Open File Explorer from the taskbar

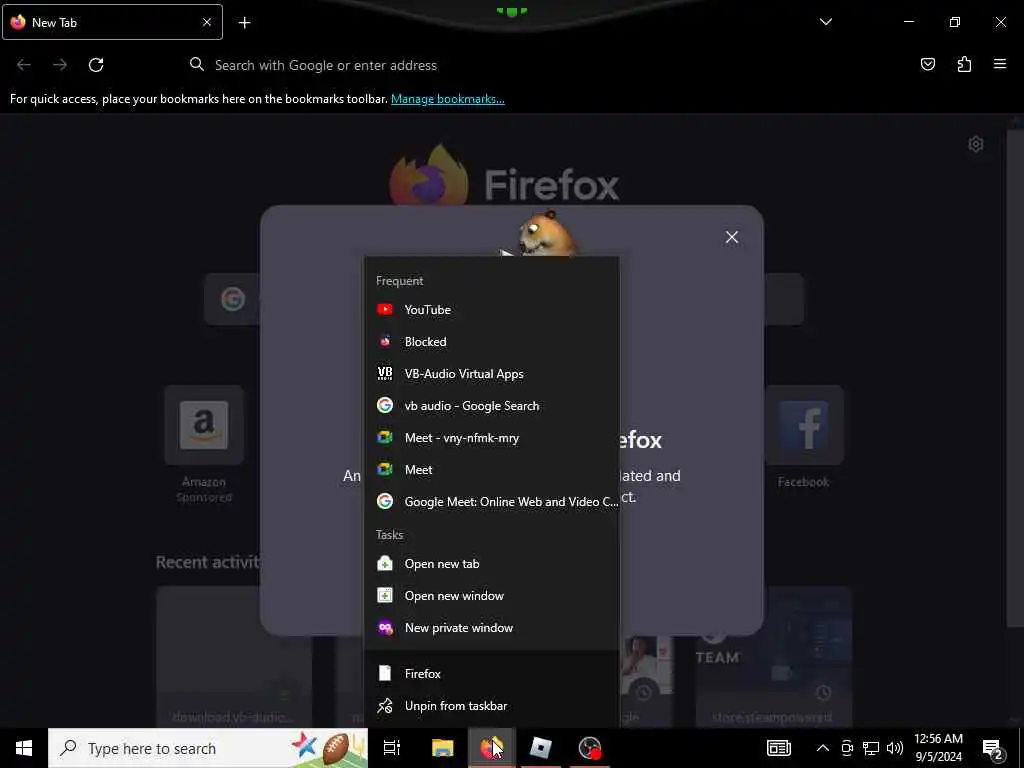pyautogui.click(x=442, y=748)
